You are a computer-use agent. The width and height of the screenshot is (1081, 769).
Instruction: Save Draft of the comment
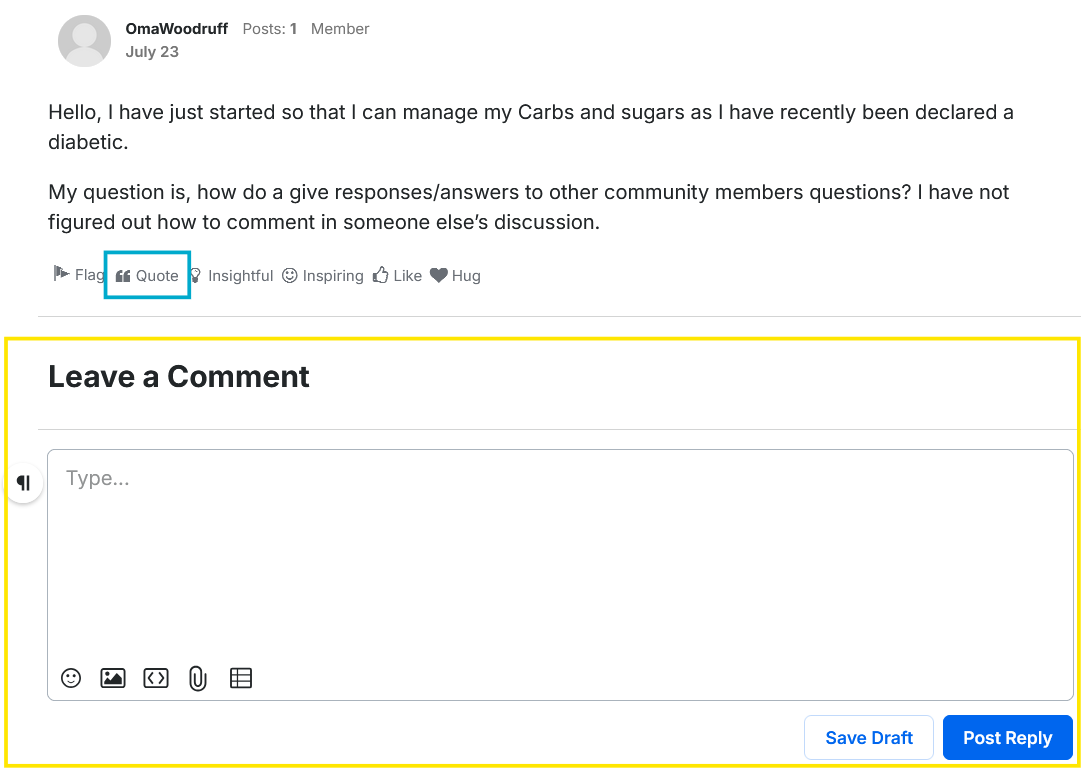[x=869, y=737]
